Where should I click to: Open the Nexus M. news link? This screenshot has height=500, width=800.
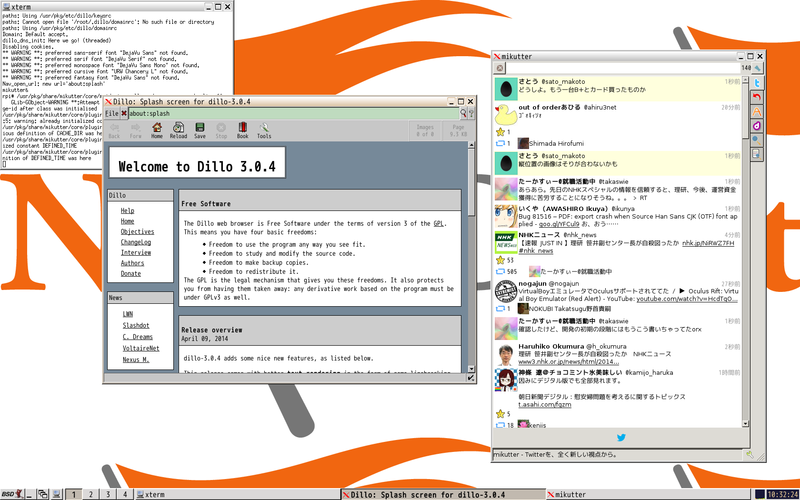[x=136, y=360]
